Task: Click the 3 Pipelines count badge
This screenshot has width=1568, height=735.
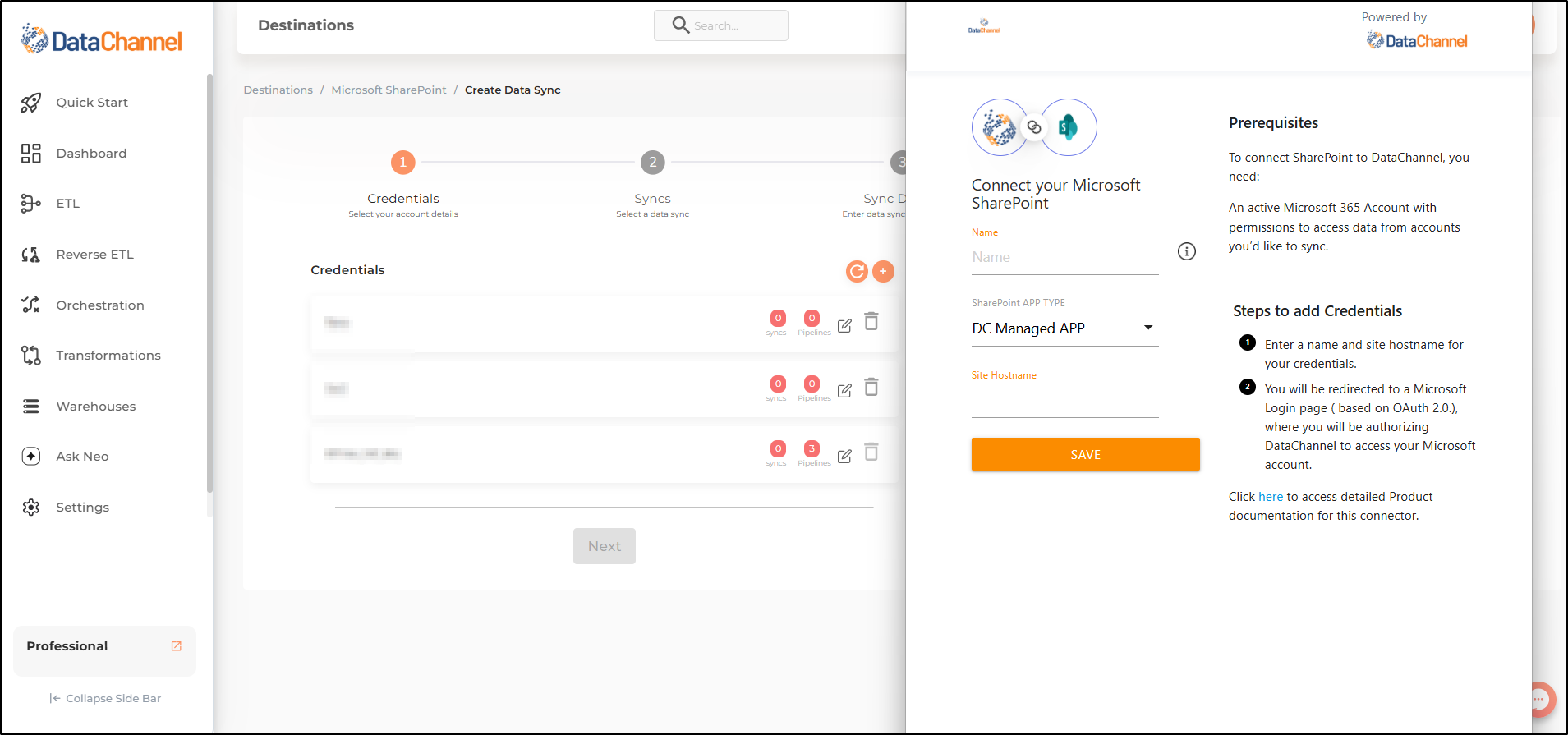Action: (x=812, y=448)
